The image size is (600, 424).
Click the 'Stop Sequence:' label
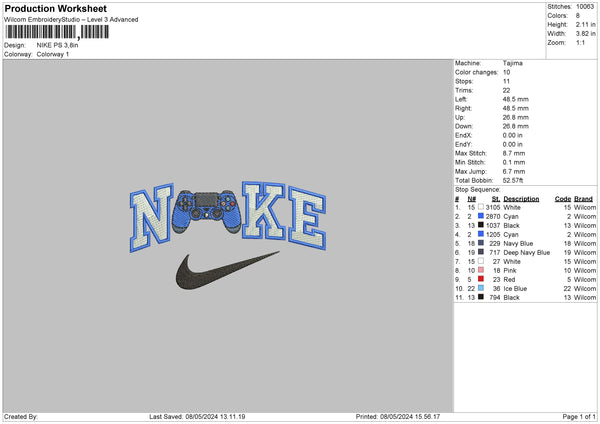pyautogui.click(x=478, y=190)
